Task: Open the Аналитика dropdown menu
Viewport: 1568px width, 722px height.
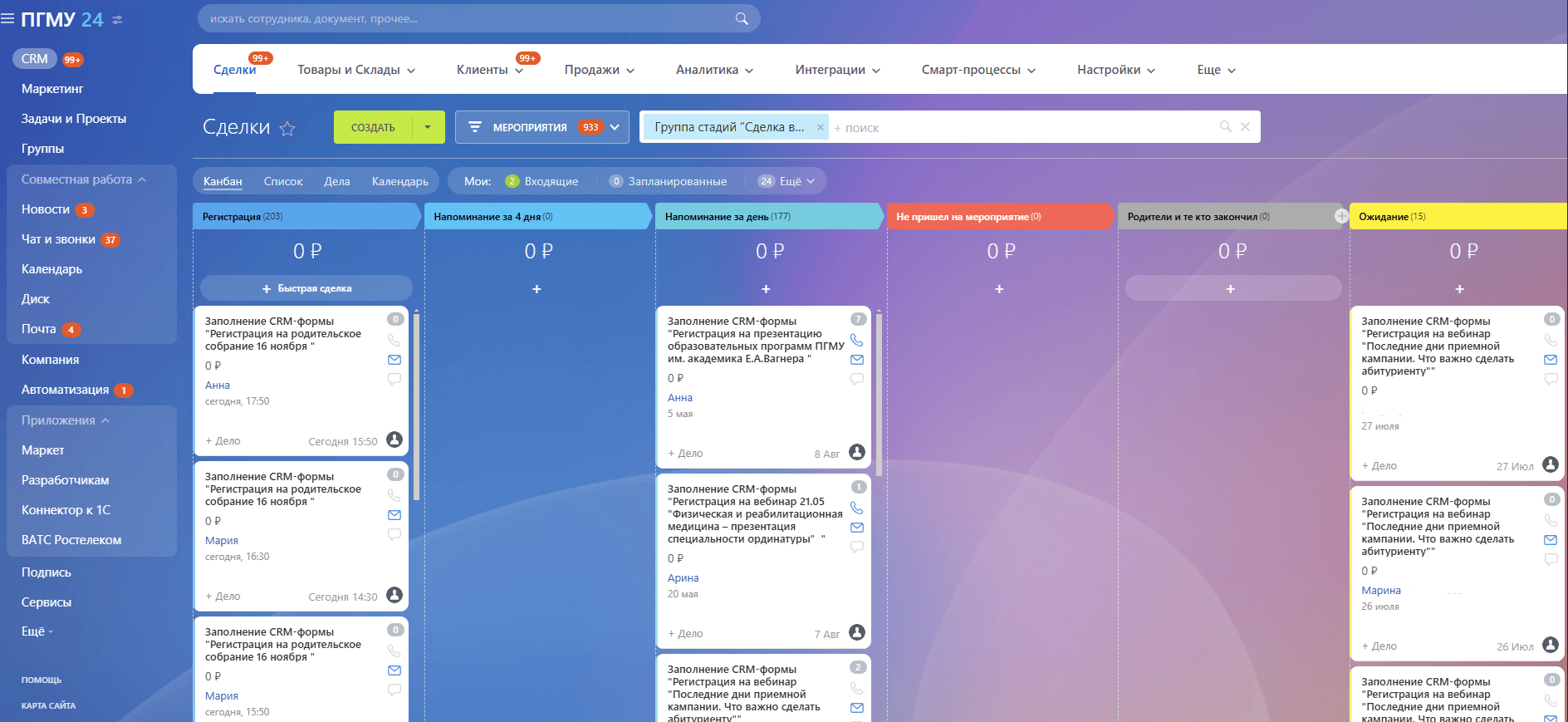Action: pos(714,70)
